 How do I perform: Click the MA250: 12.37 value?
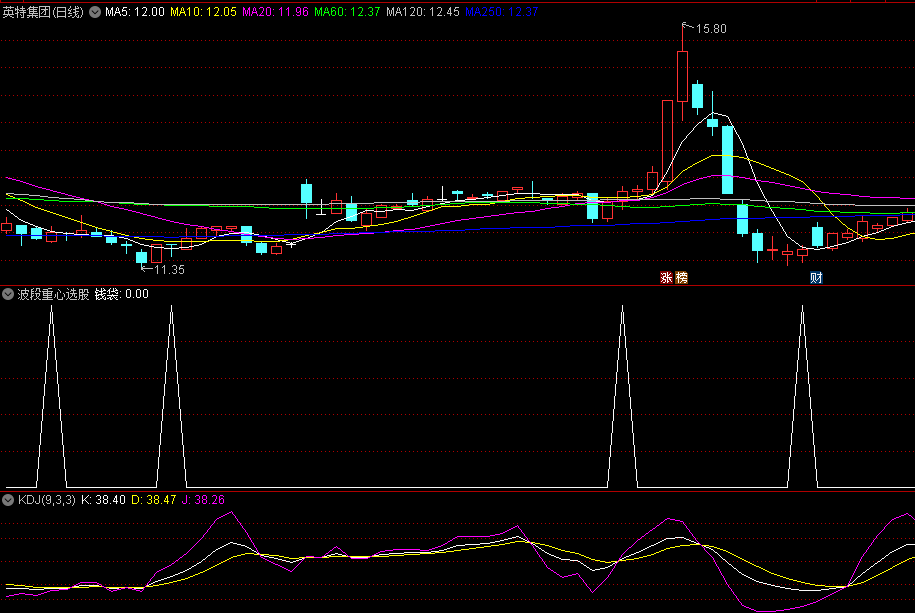point(502,12)
